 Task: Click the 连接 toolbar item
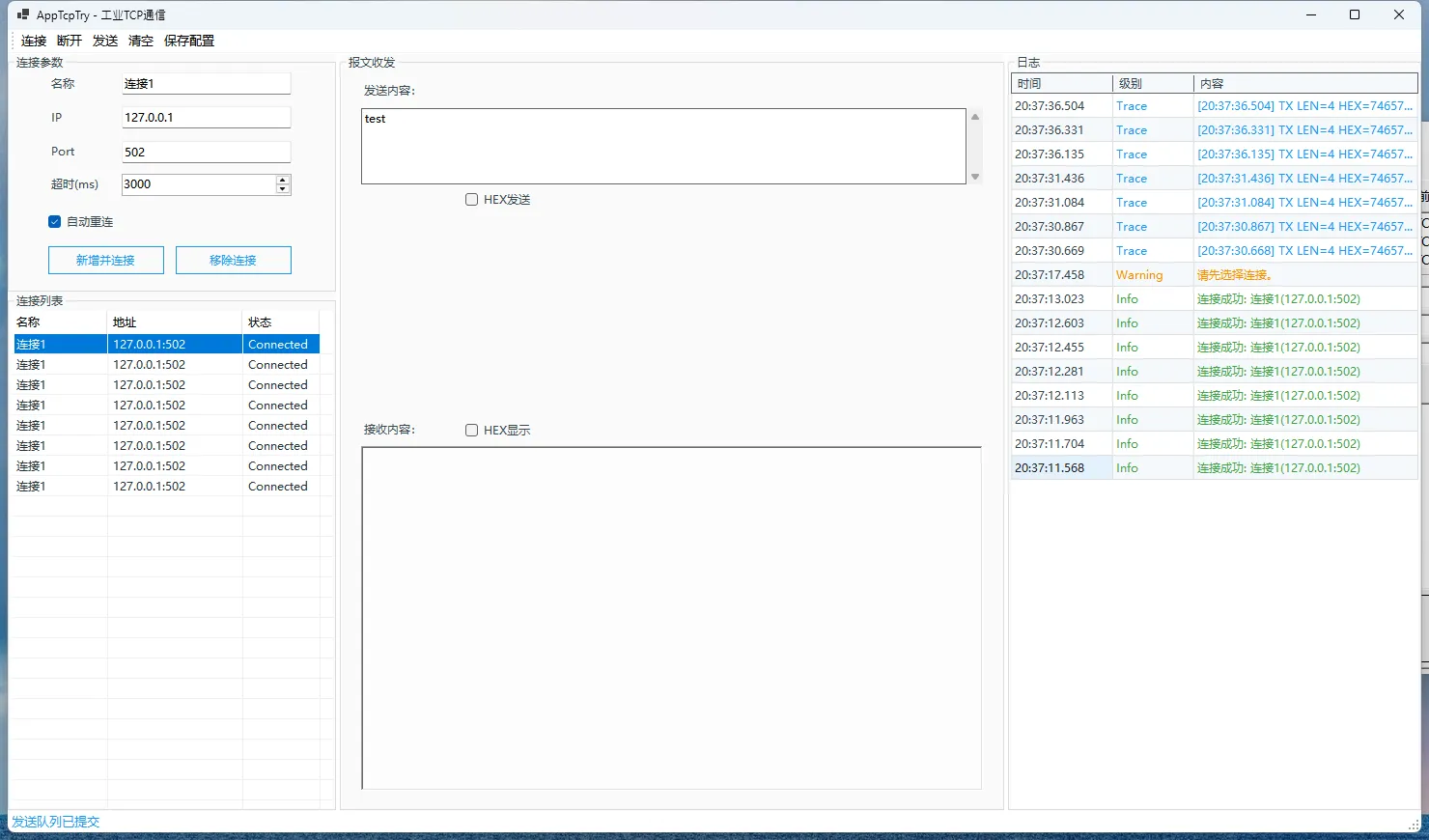coord(34,41)
